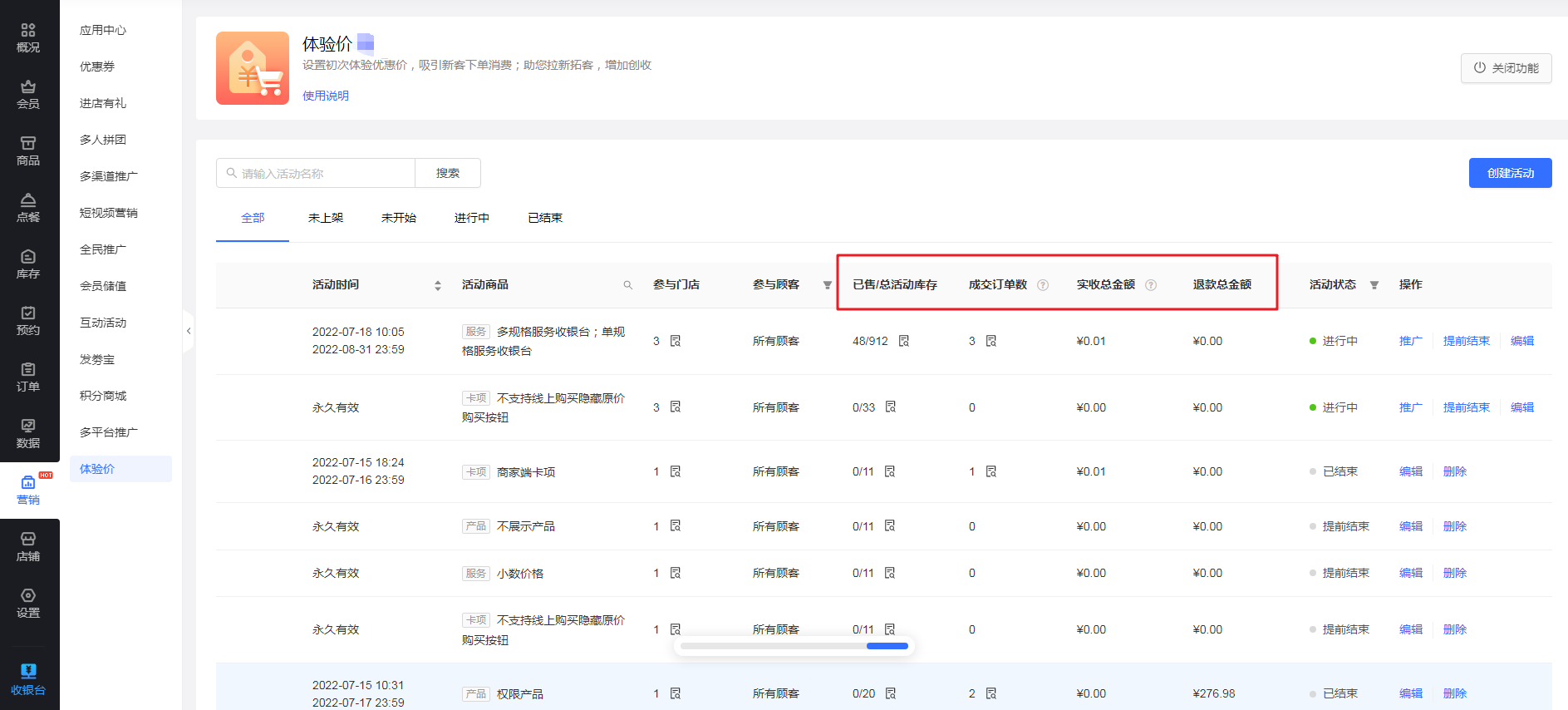The image size is (1568, 710).
Task: Click help icon beside 成交订单数
Action: pyautogui.click(x=1043, y=285)
